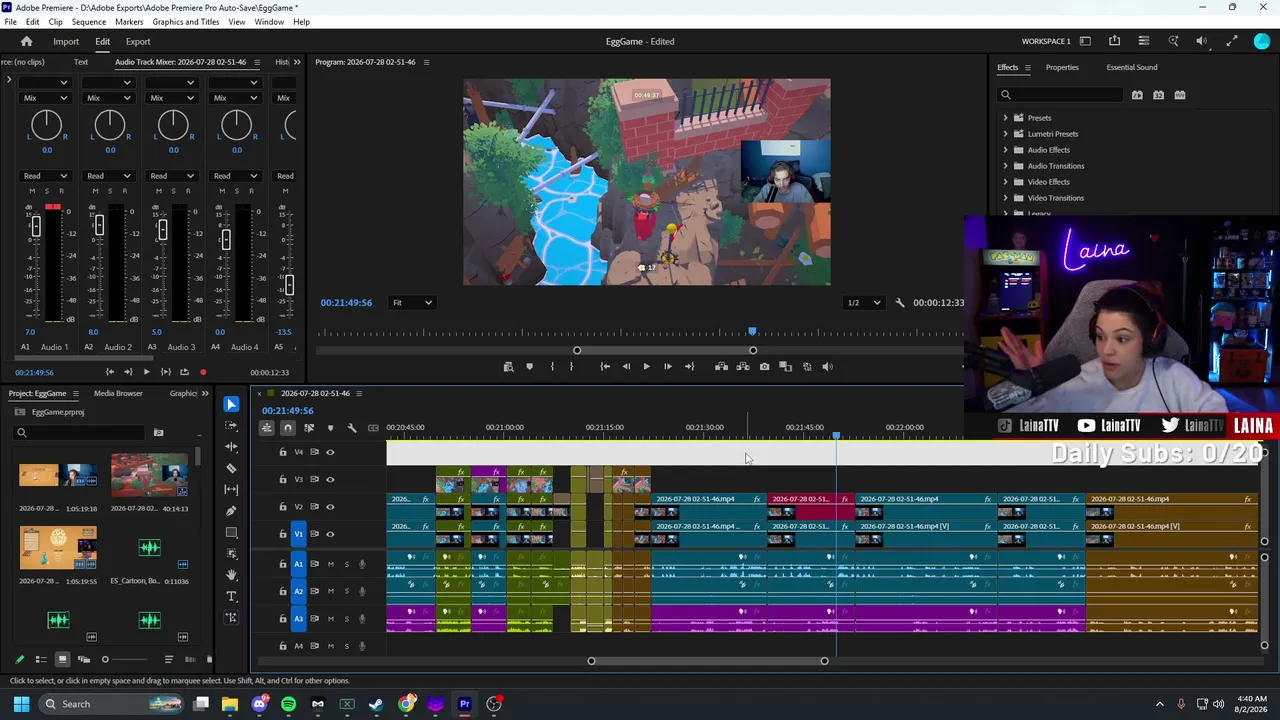
Task: Expand the Video Effects folder
Action: [x=1006, y=182]
